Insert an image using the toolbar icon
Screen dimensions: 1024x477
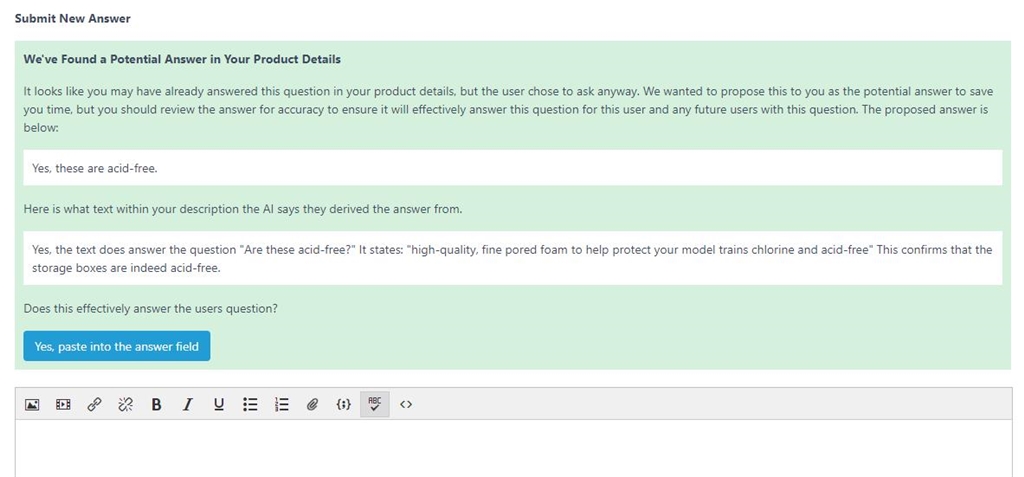tap(32, 404)
